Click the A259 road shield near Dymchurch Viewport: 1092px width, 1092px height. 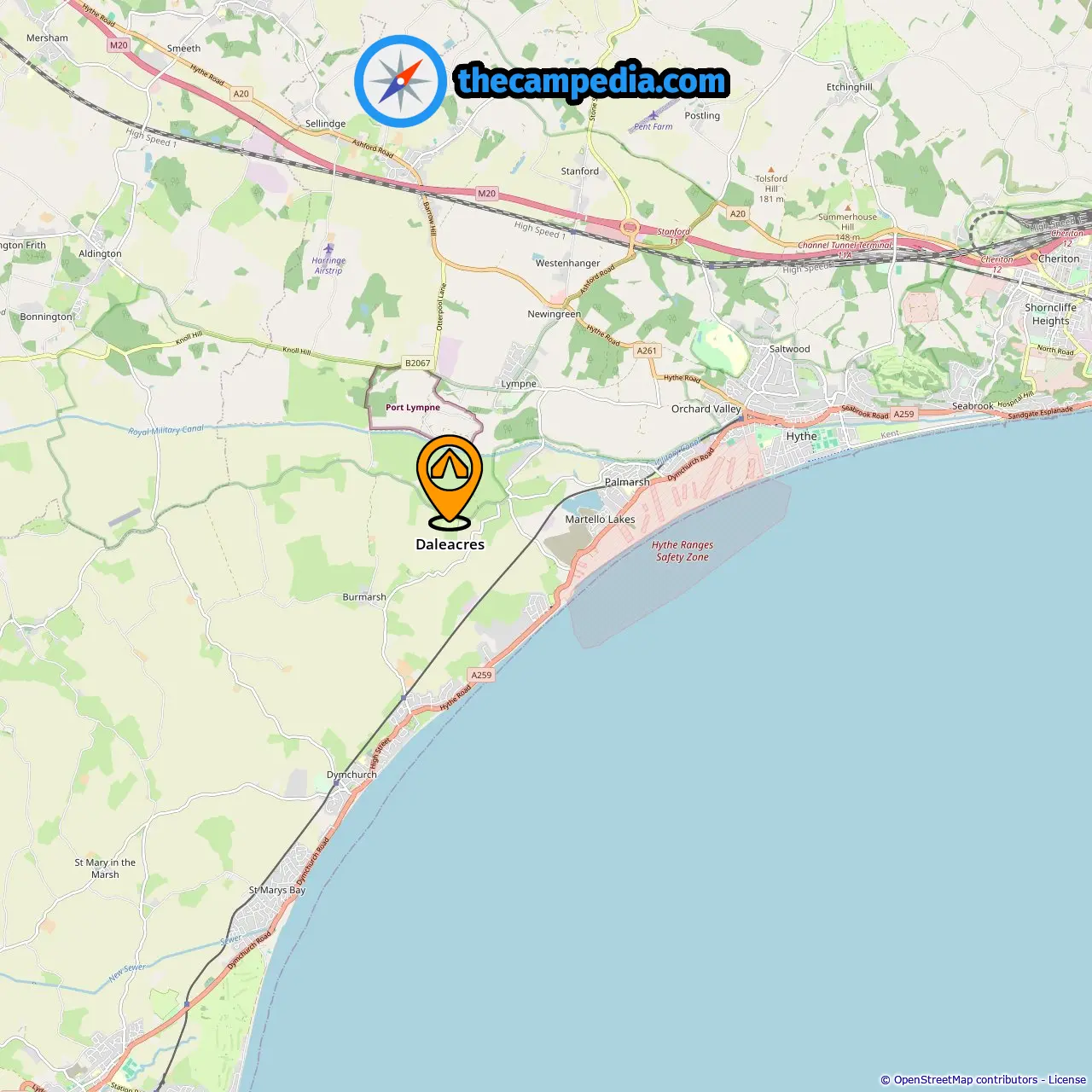click(482, 675)
